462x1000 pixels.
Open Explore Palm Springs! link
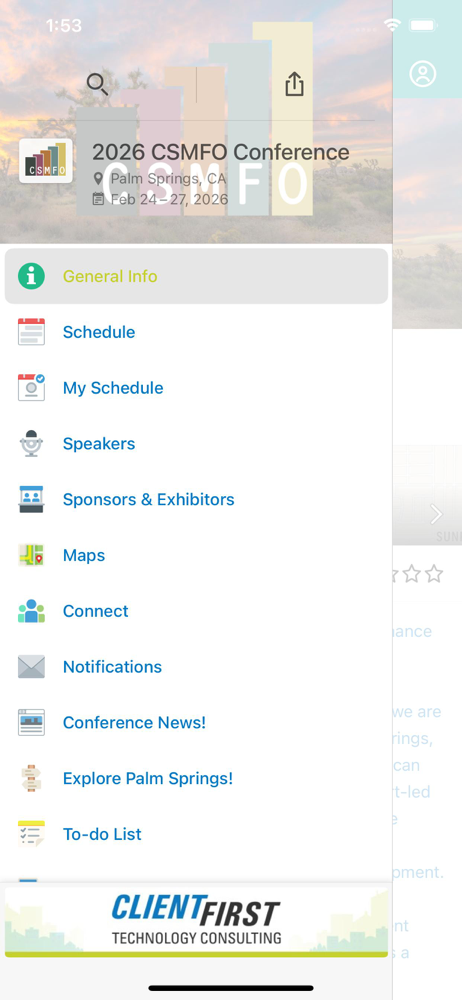pos(197,778)
